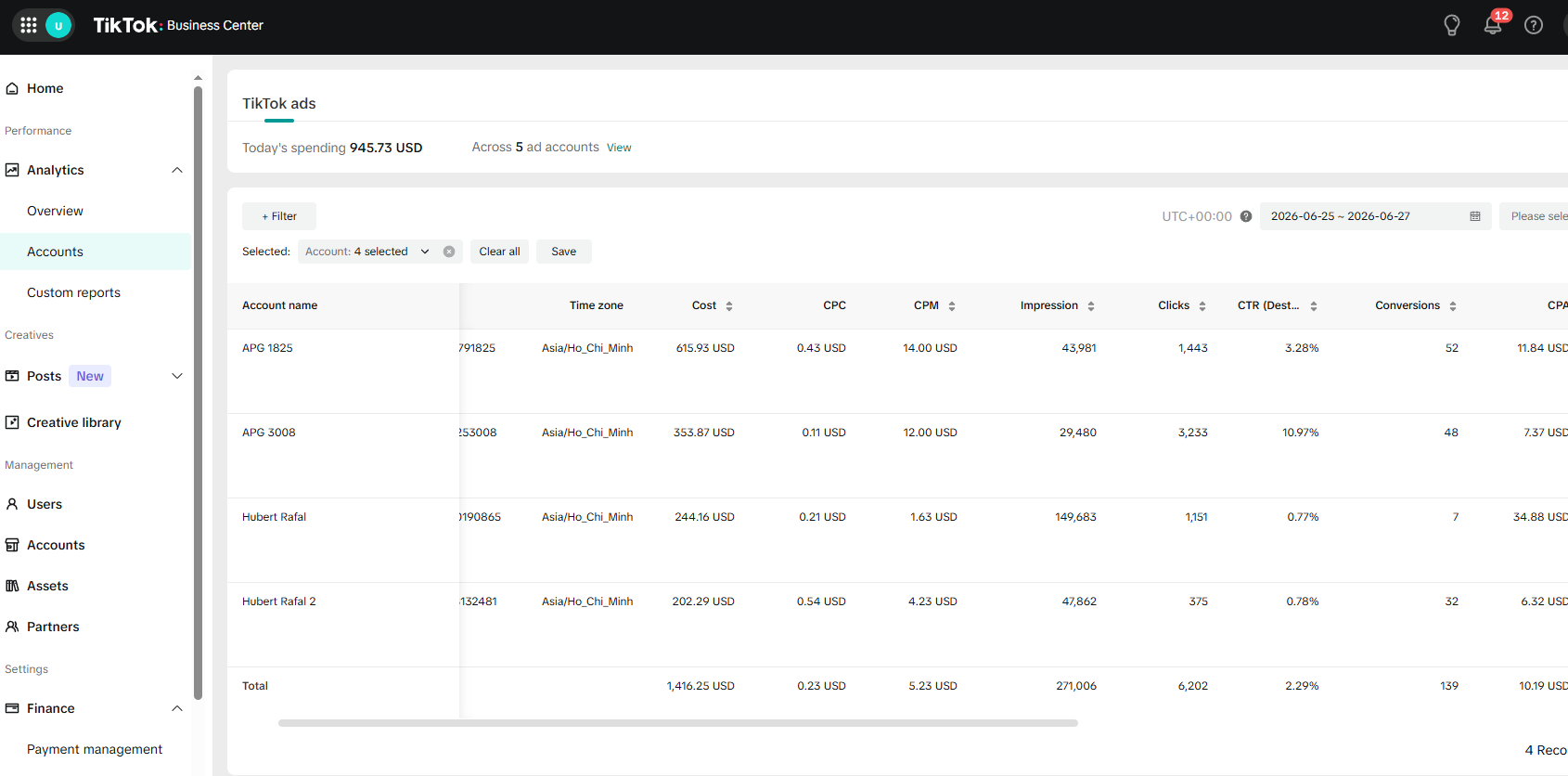Remove the Account filter with x icon
Image resolution: width=1568 pixels, height=776 pixels.
click(x=449, y=252)
